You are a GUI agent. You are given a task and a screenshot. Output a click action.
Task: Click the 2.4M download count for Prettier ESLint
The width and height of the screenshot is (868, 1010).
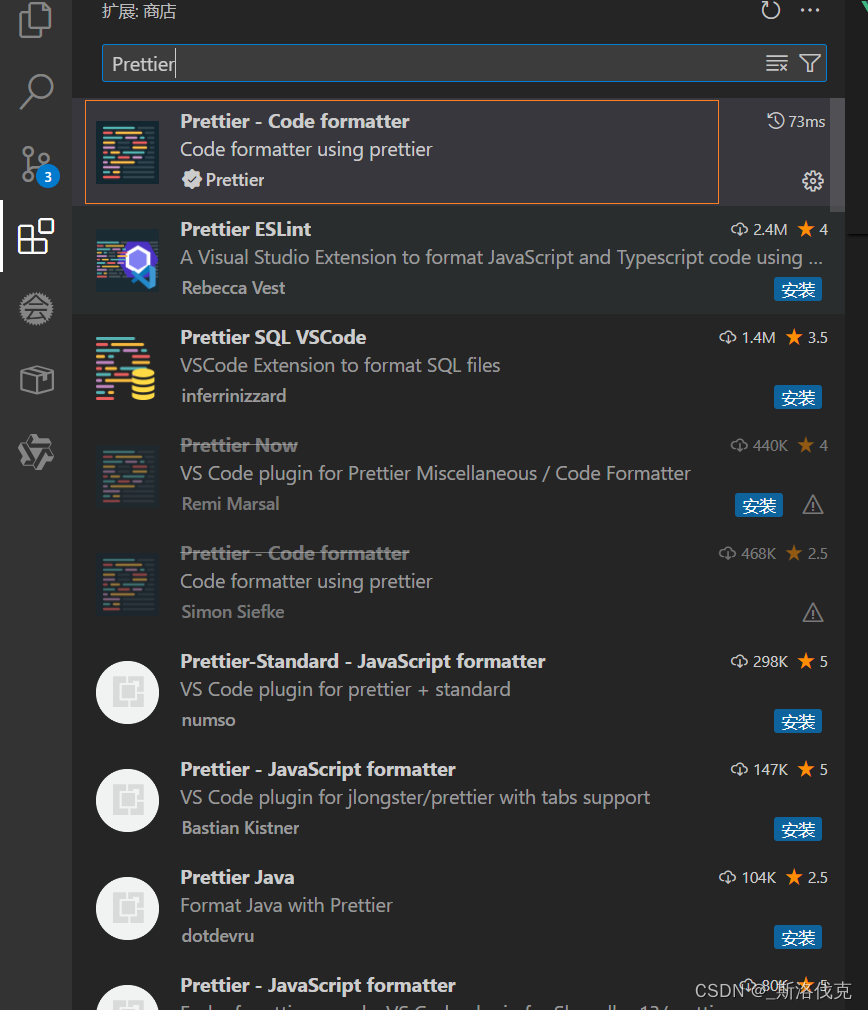pos(759,229)
